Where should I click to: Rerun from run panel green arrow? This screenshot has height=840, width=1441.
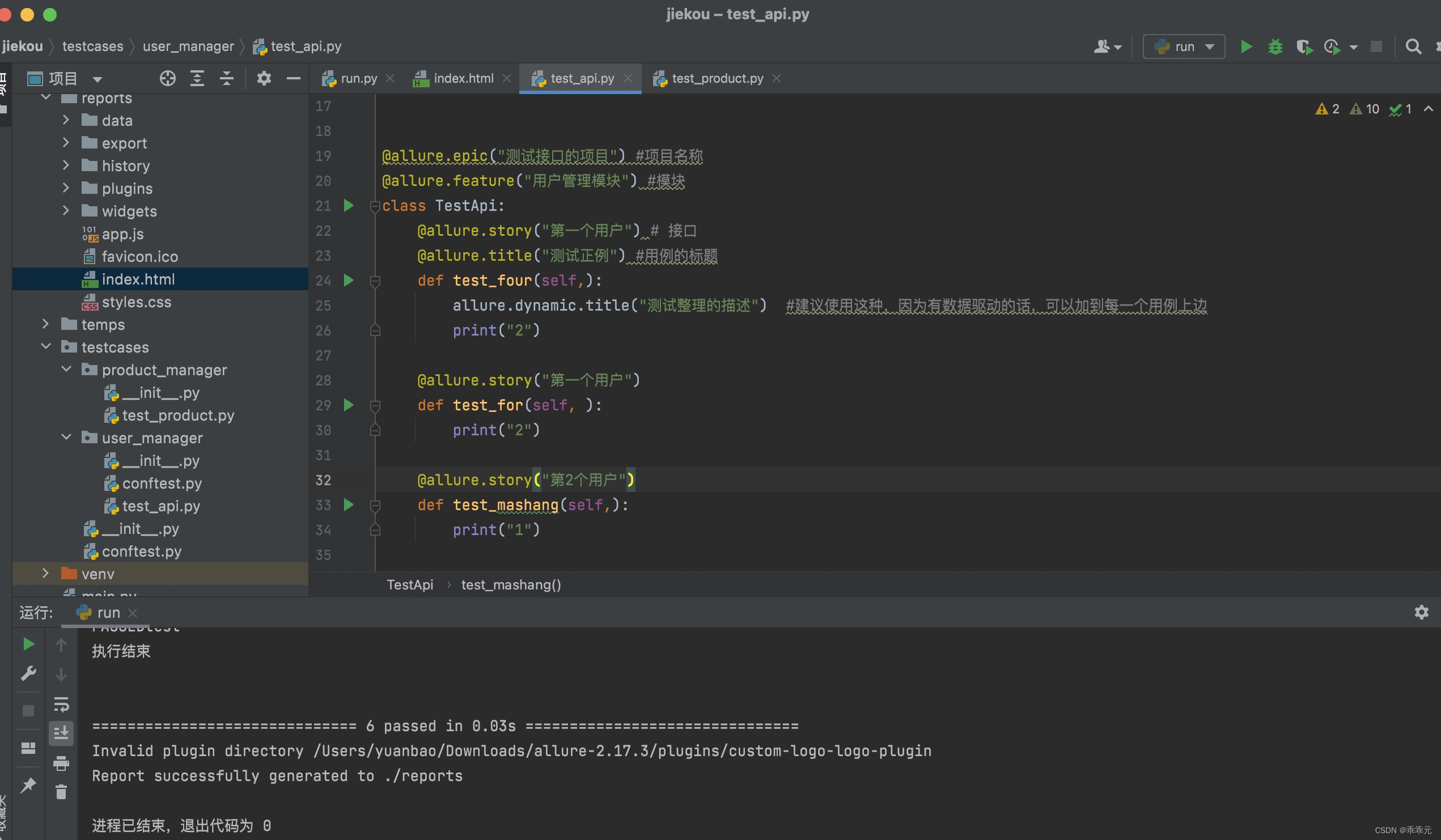pos(28,644)
